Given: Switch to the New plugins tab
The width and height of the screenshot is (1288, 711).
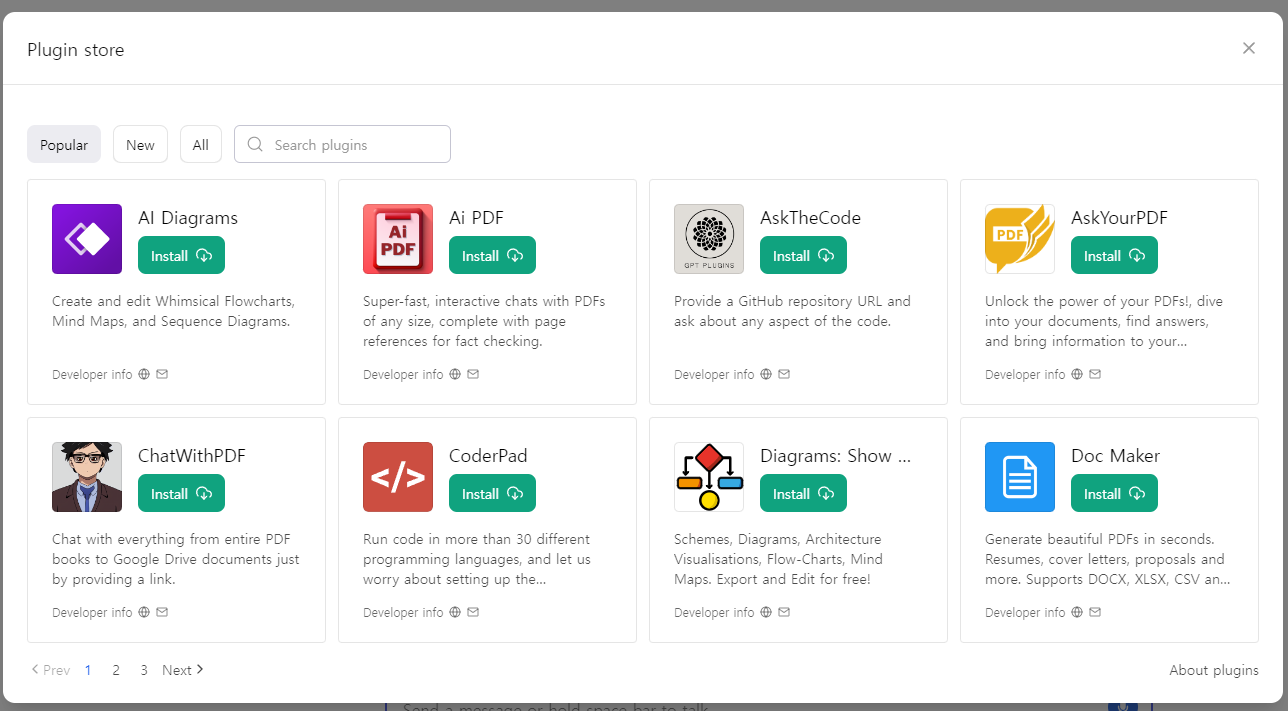Looking at the screenshot, I should [x=140, y=144].
